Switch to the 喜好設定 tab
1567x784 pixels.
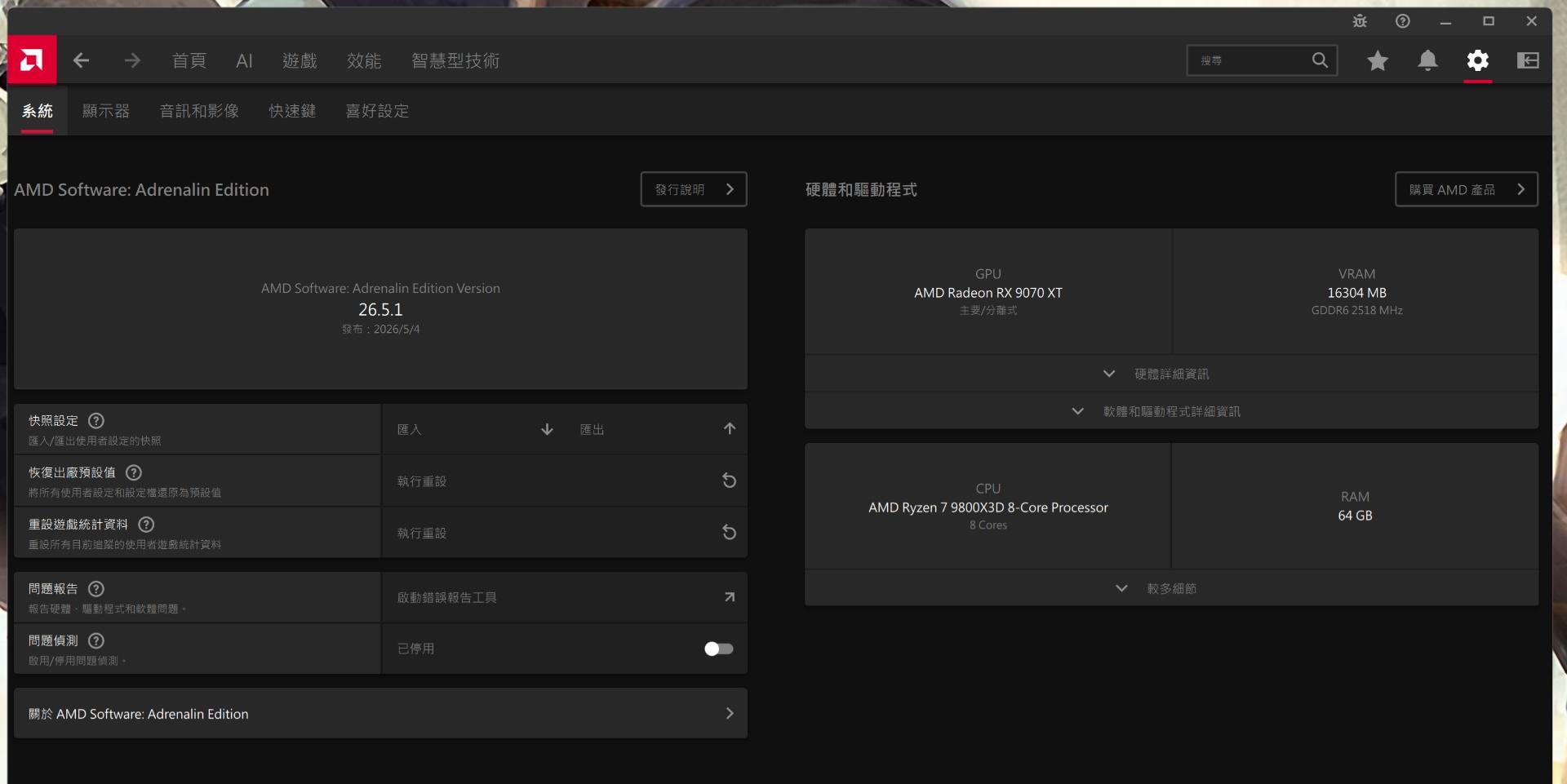click(x=377, y=111)
